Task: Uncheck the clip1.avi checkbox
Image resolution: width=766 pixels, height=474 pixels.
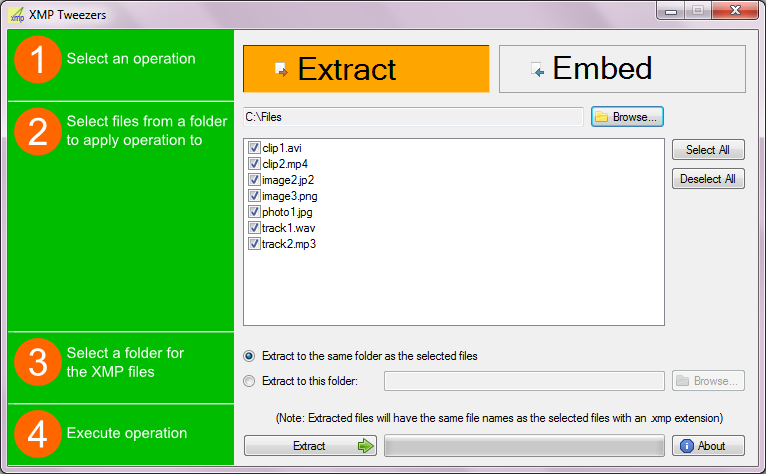Action: (x=254, y=148)
